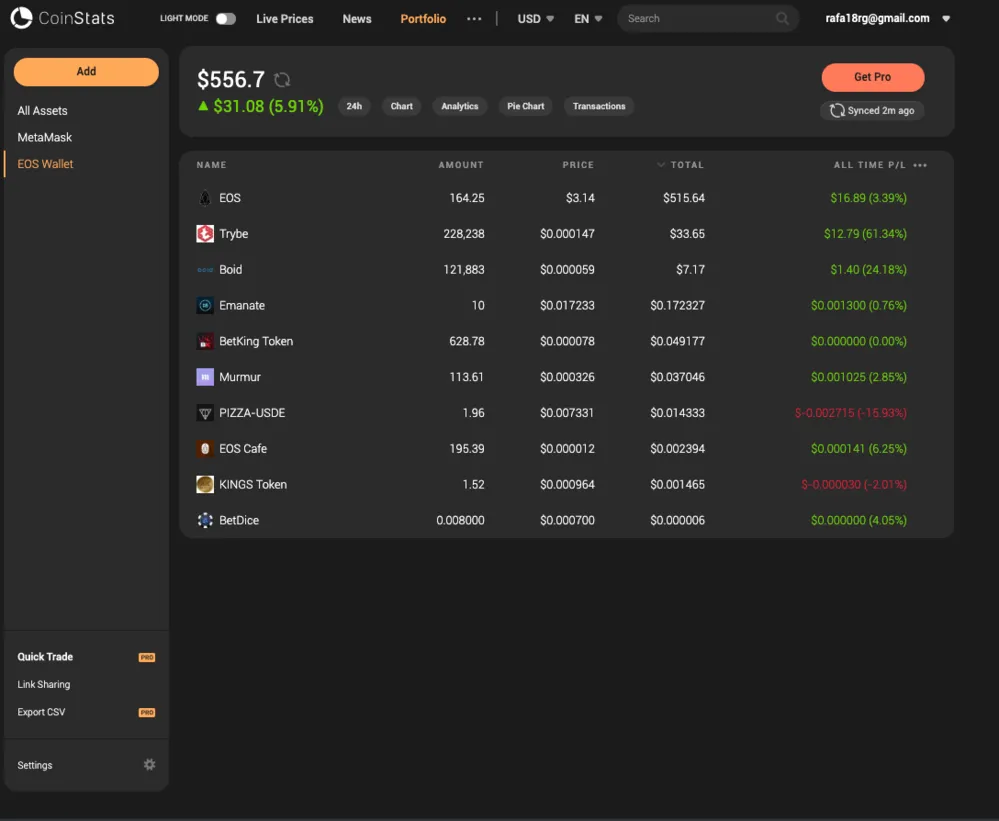Open the Chart view

pyautogui.click(x=401, y=106)
